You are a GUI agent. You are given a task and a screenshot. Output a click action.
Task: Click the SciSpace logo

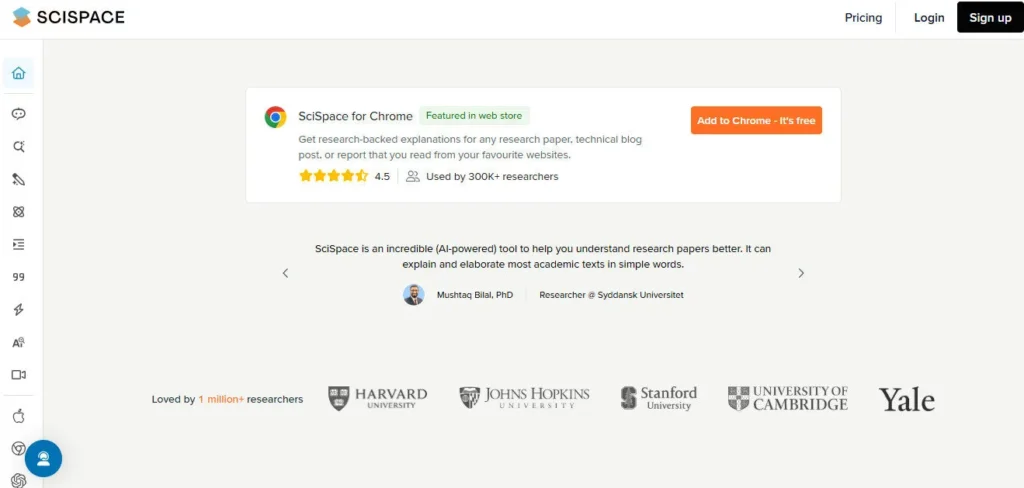coord(68,17)
